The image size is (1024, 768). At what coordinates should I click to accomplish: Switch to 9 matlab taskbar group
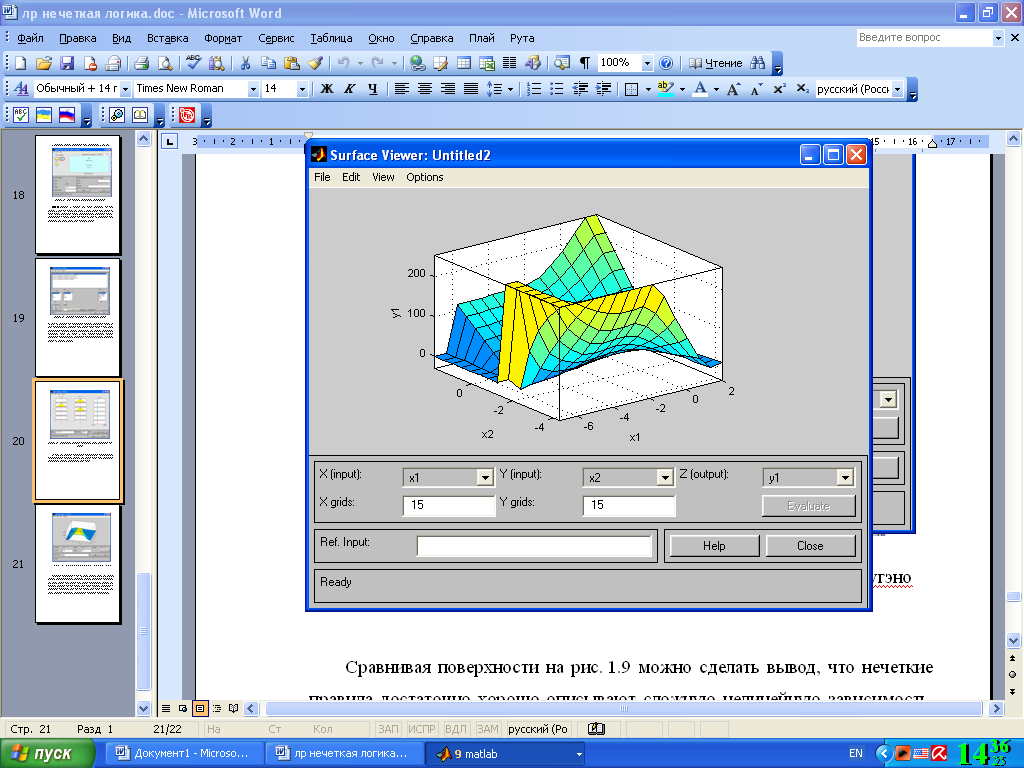click(x=506, y=754)
